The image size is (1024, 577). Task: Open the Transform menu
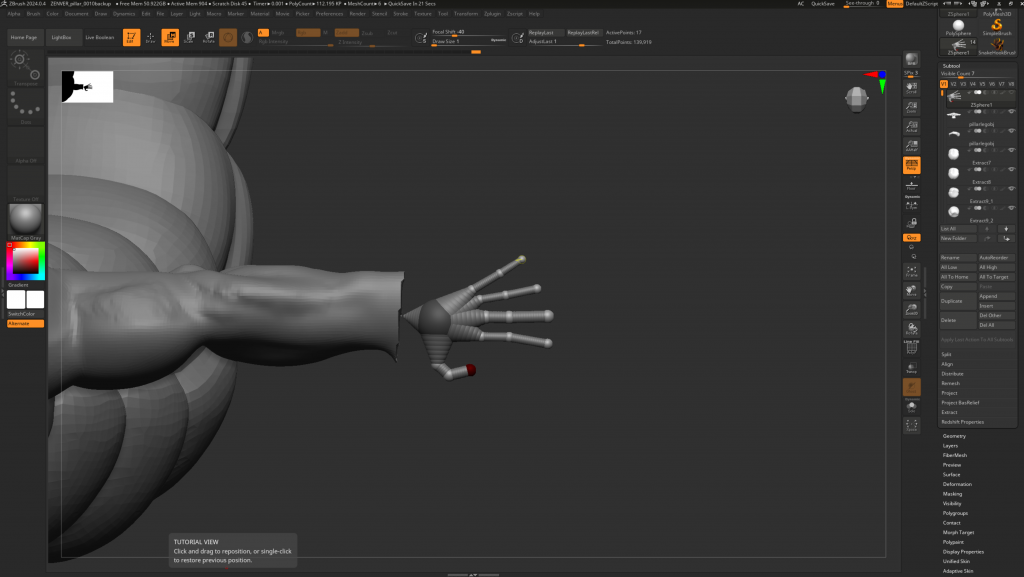pos(466,14)
